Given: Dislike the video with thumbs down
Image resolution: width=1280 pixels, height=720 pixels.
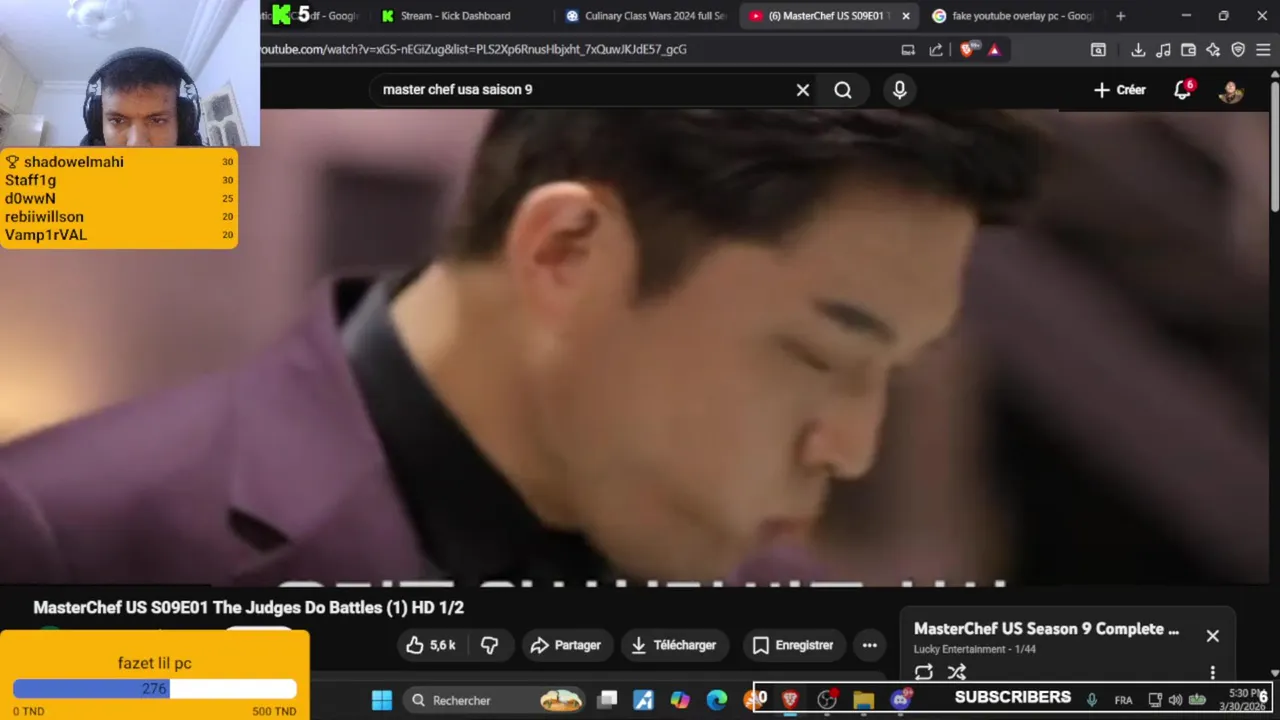Looking at the screenshot, I should pyautogui.click(x=489, y=645).
